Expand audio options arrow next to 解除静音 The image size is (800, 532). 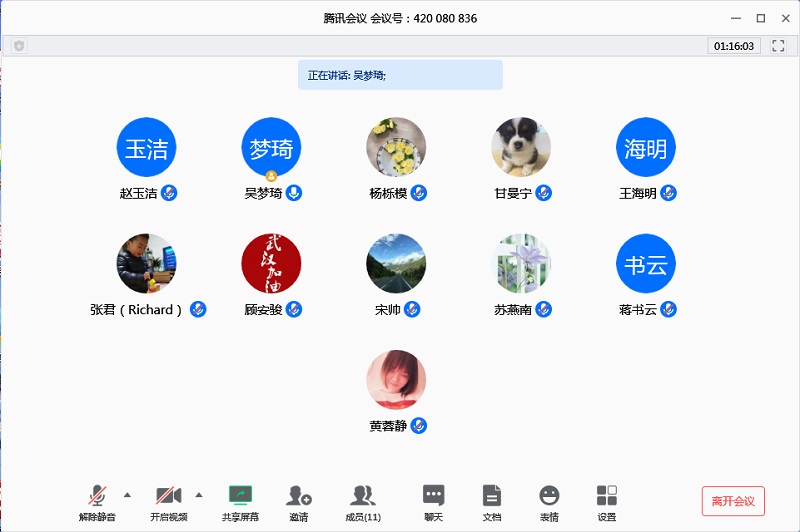pos(127,494)
